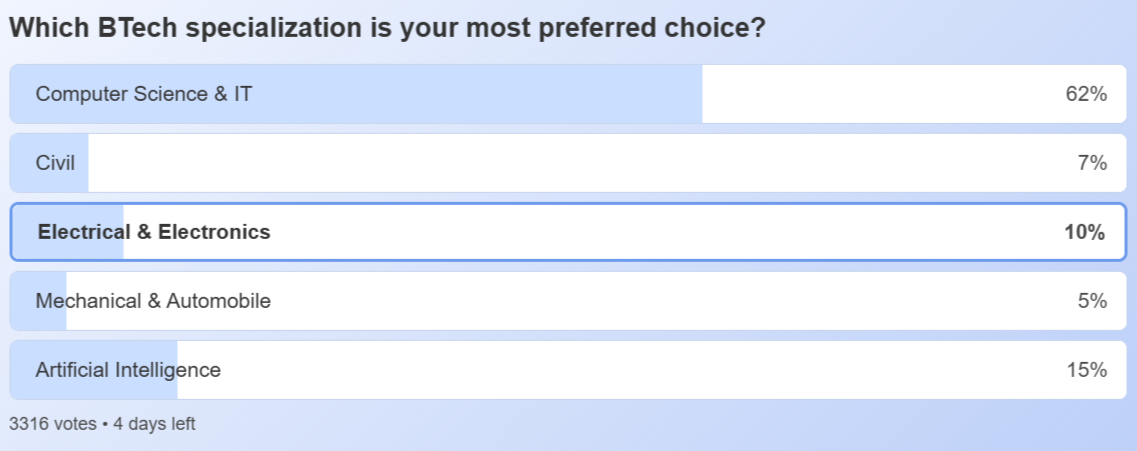Screen dimensions: 1137x451
Task: Choose the Civil poll option label
Action: click(55, 163)
